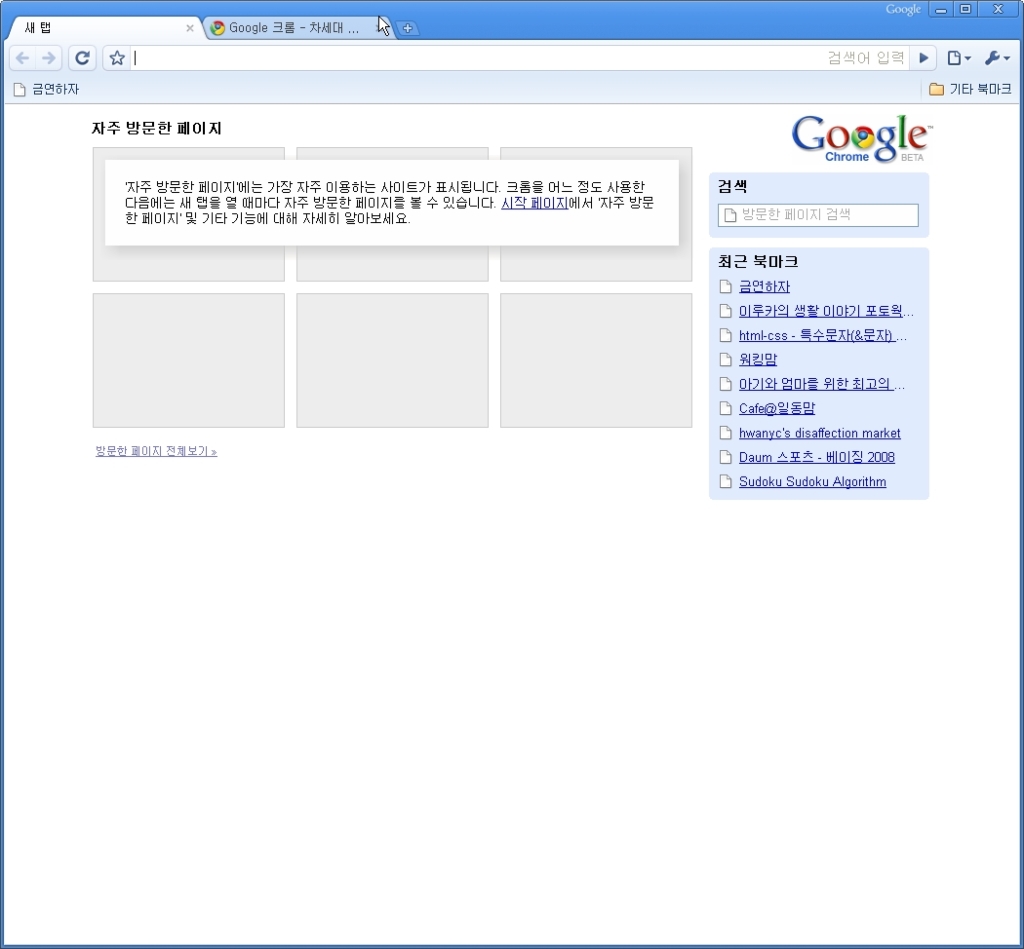Open 아기와 엄마를 위한 최고의 bookmark
Screen dimensions: 1024x949
822,384
